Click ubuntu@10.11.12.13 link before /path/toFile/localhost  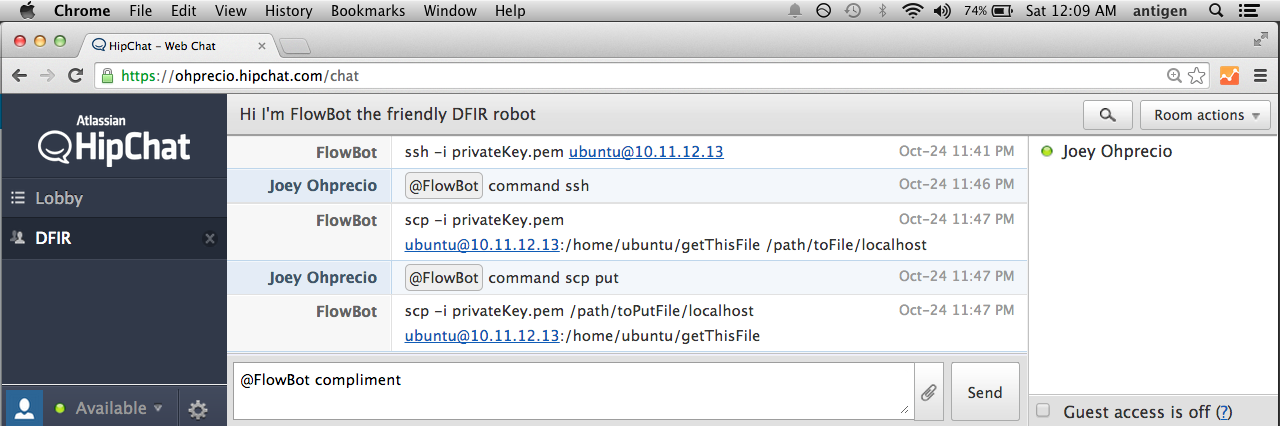[x=482, y=244]
